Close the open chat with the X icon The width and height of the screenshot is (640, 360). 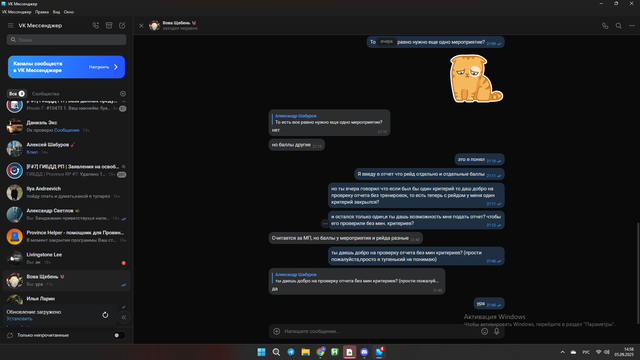pos(141,26)
